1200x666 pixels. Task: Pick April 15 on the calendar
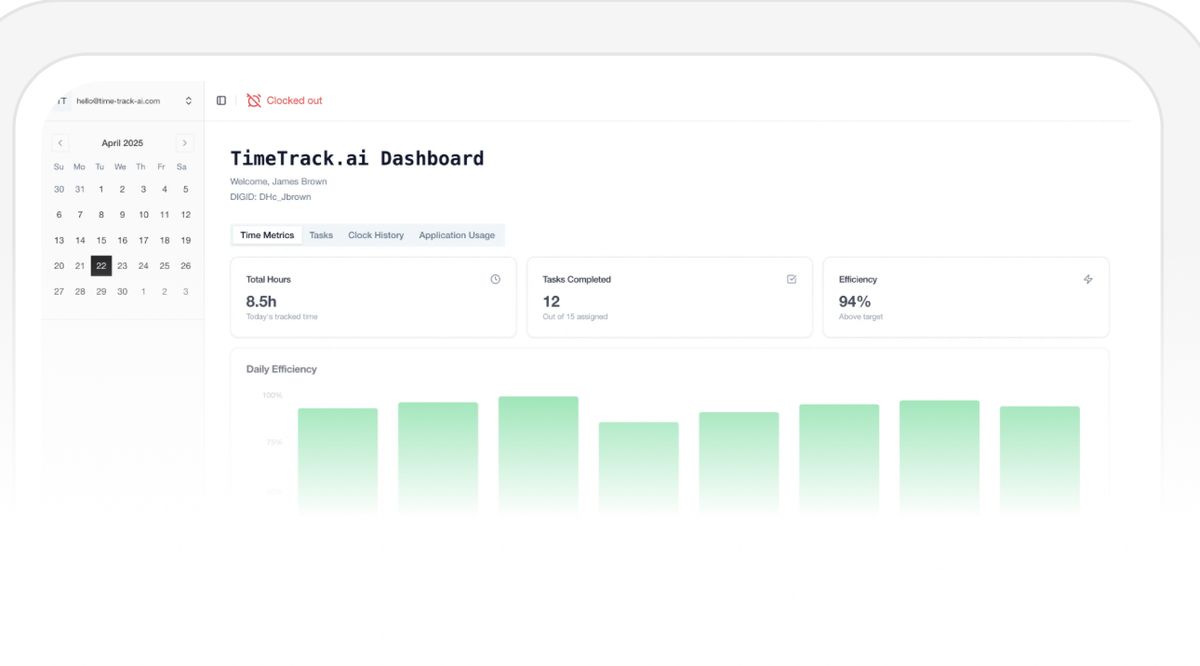pos(101,240)
